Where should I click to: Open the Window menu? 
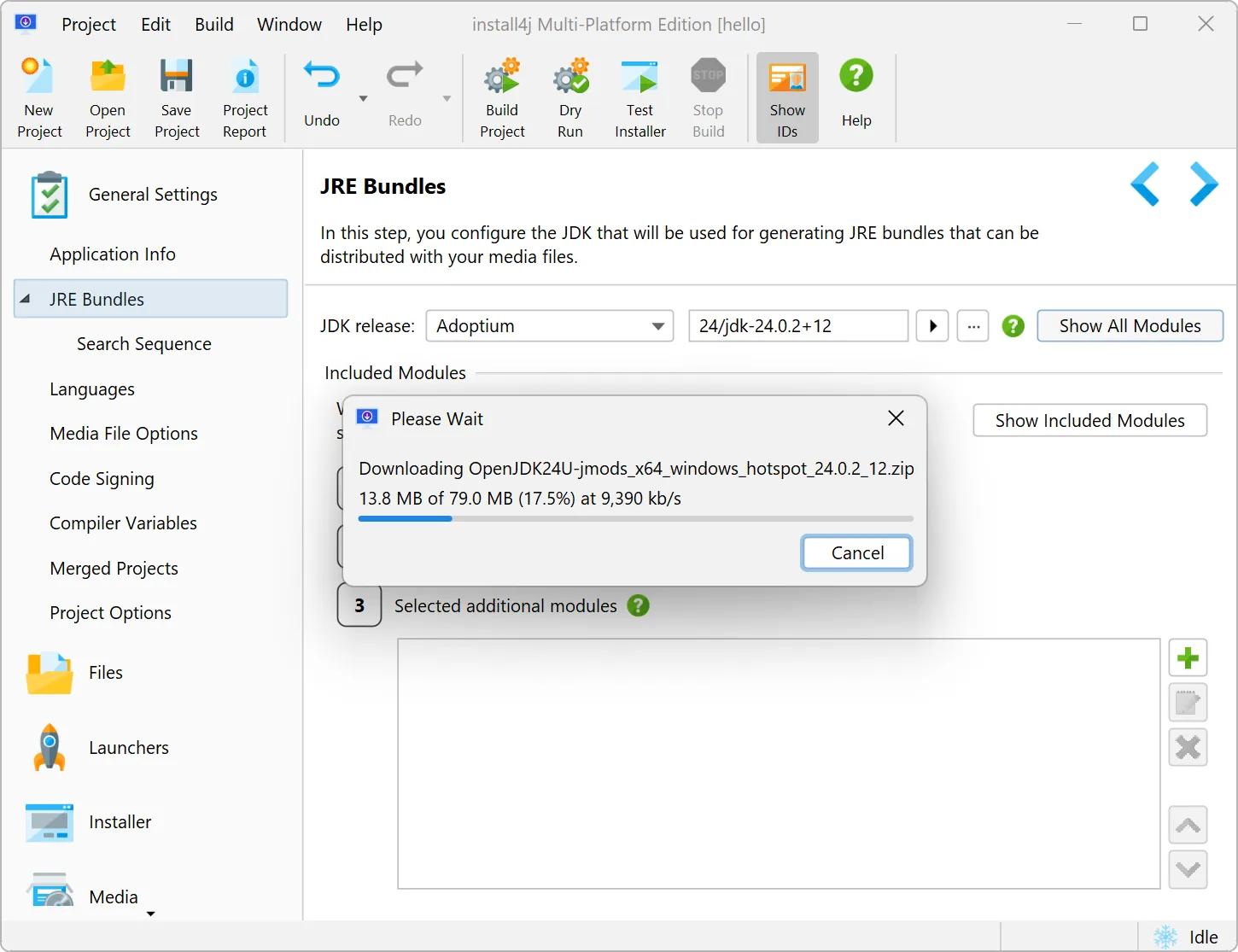(289, 25)
